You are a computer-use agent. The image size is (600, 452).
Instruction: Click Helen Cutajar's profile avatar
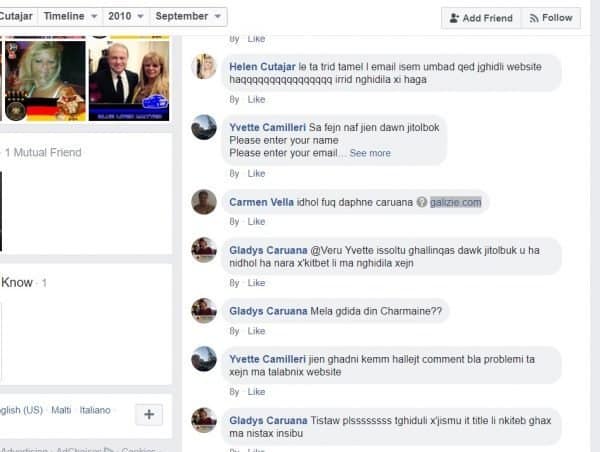click(x=205, y=66)
